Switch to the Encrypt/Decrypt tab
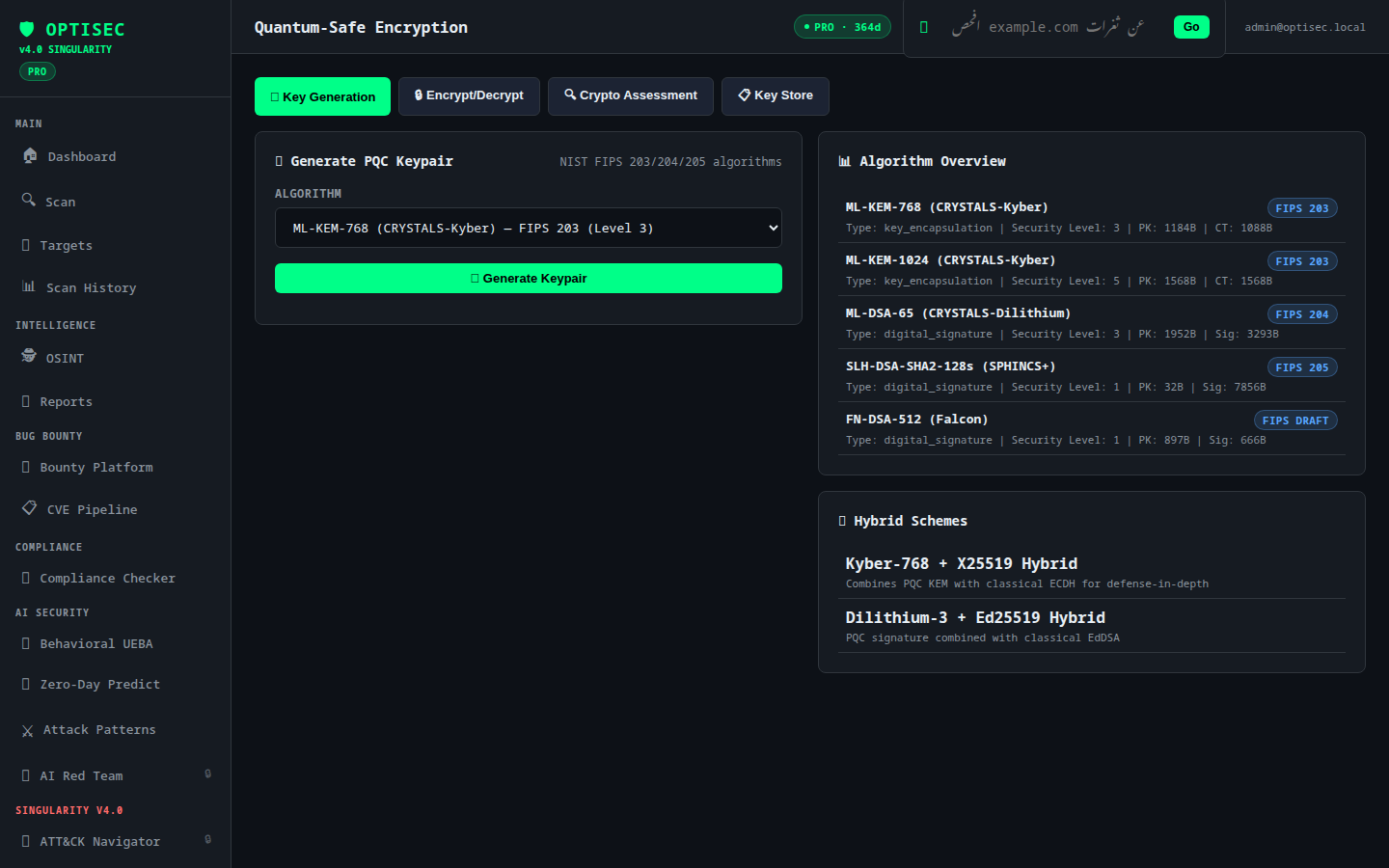The image size is (1389, 868). tap(469, 95)
